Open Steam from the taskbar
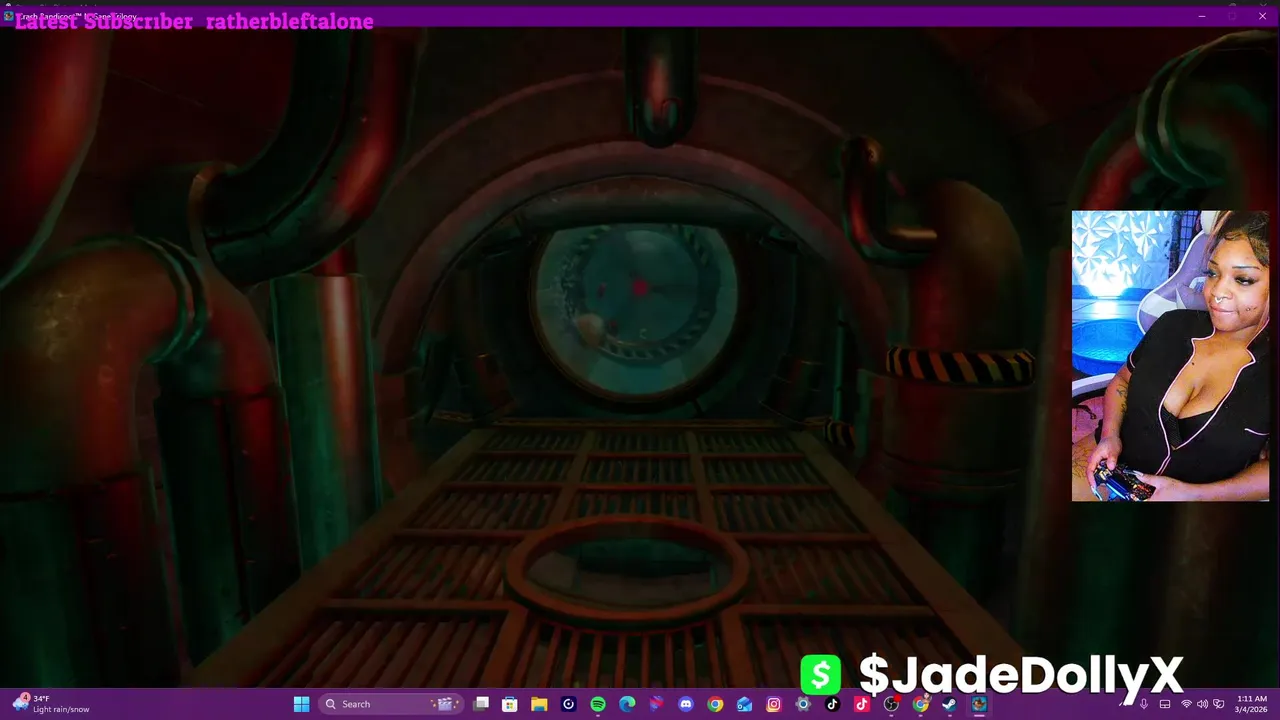Viewport: 1280px width, 720px height. (949, 704)
